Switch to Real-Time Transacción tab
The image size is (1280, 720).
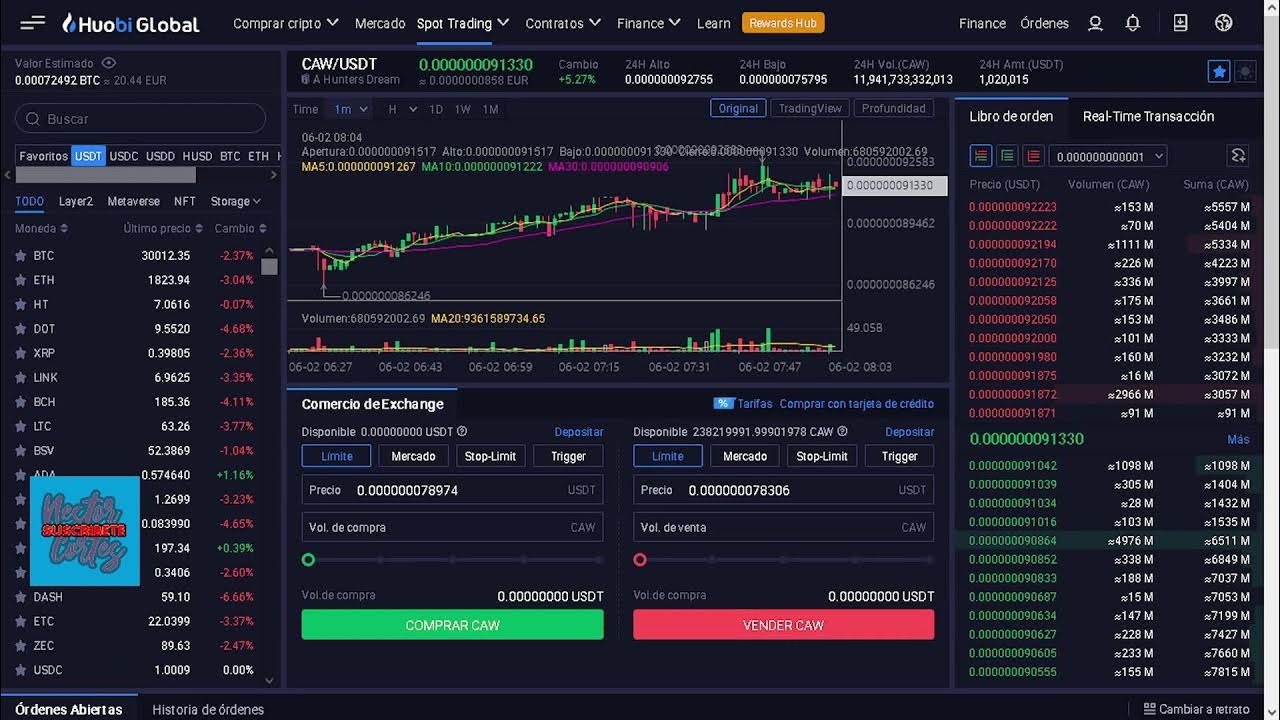pos(1148,116)
